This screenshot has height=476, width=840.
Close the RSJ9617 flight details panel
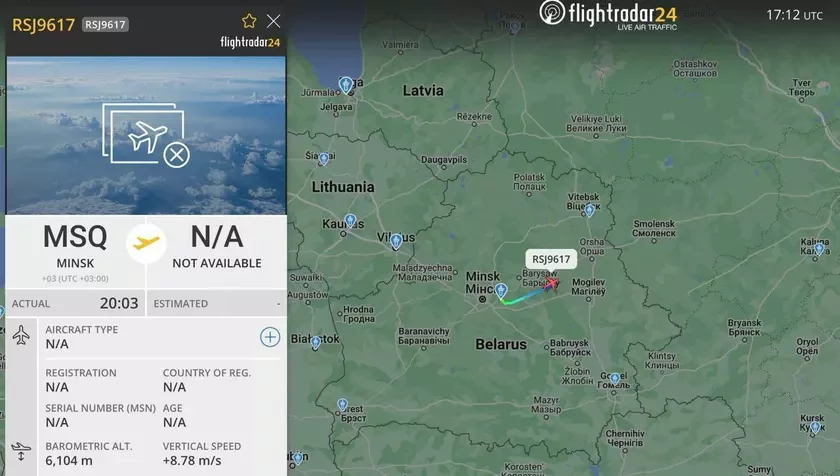click(274, 21)
